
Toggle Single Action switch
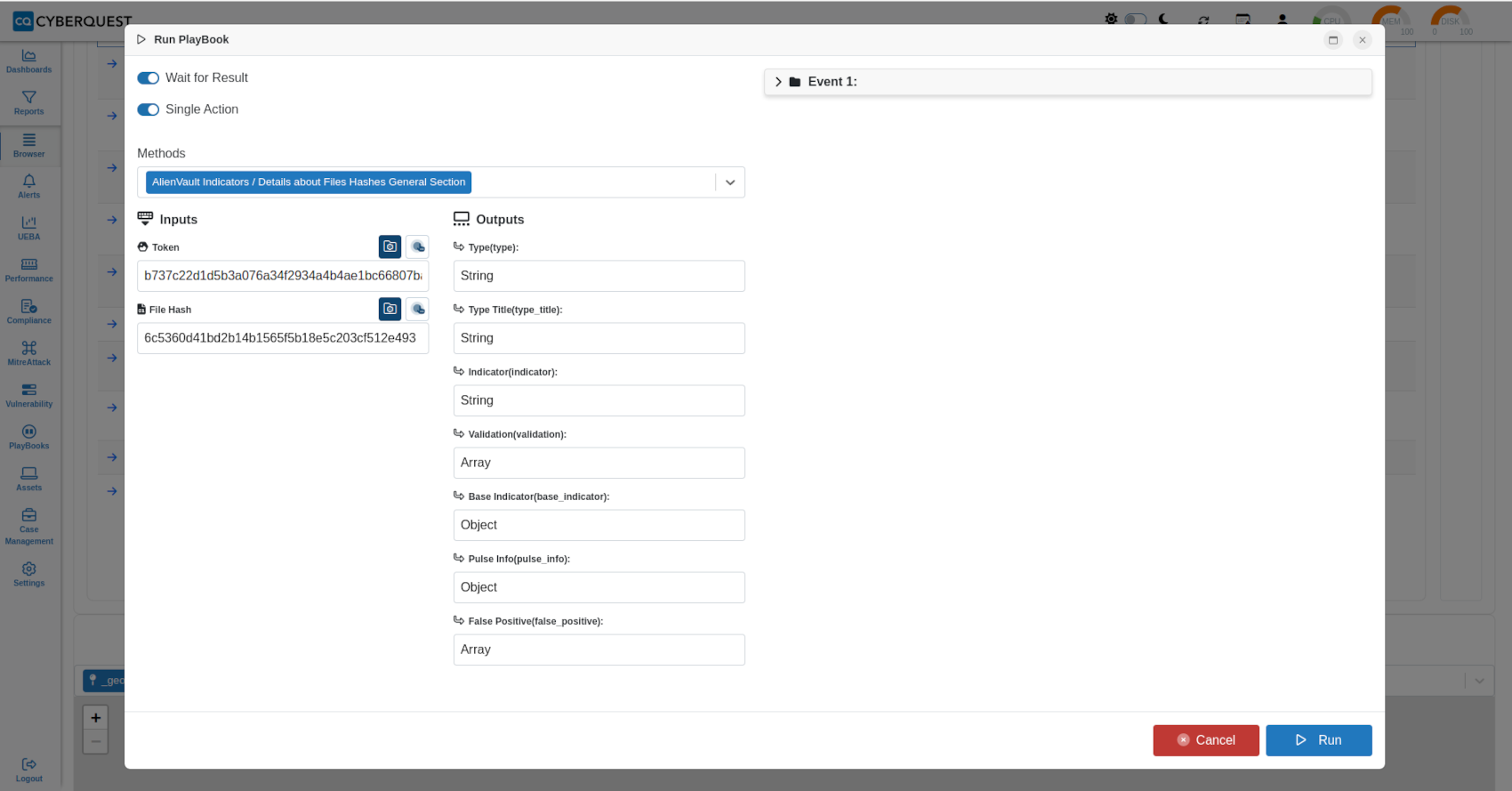point(149,109)
